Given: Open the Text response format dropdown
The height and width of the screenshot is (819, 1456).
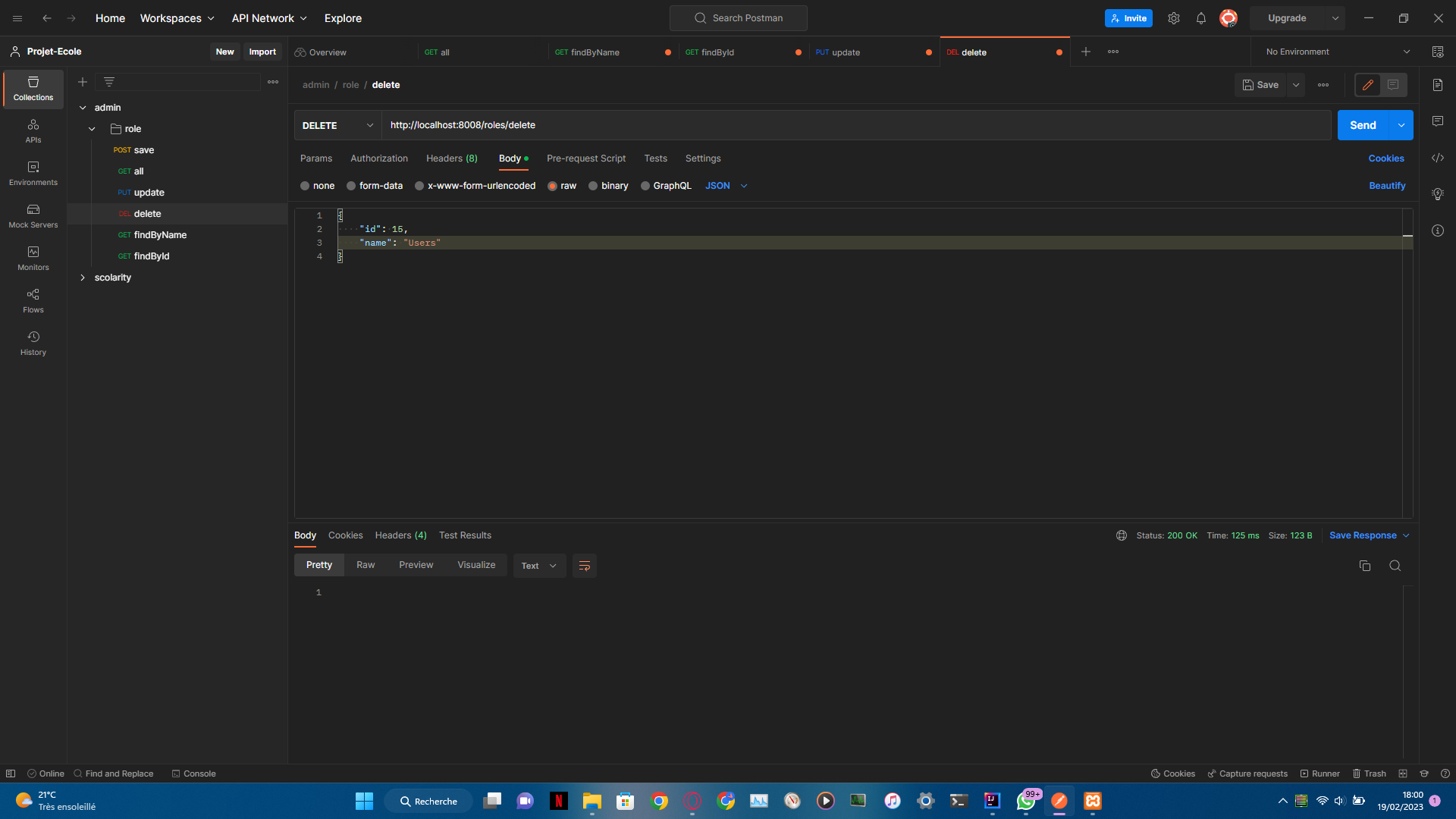Looking at the screenshot, I should 539,566.
